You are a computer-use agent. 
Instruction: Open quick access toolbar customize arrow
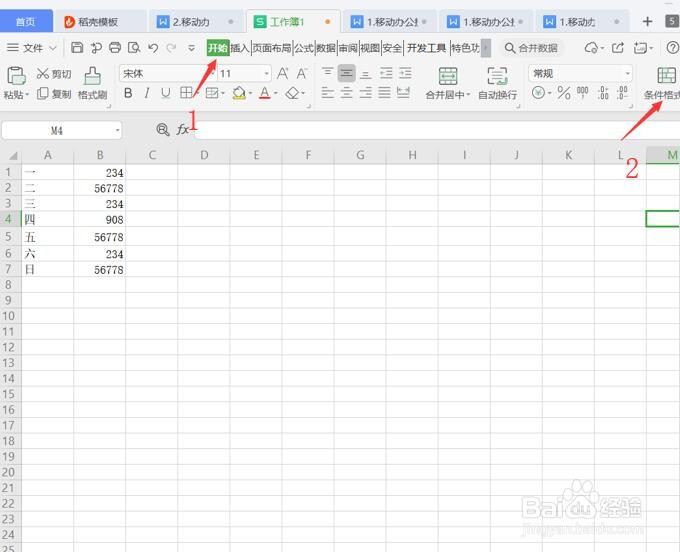pyautogui.click(x=191, y=48)
